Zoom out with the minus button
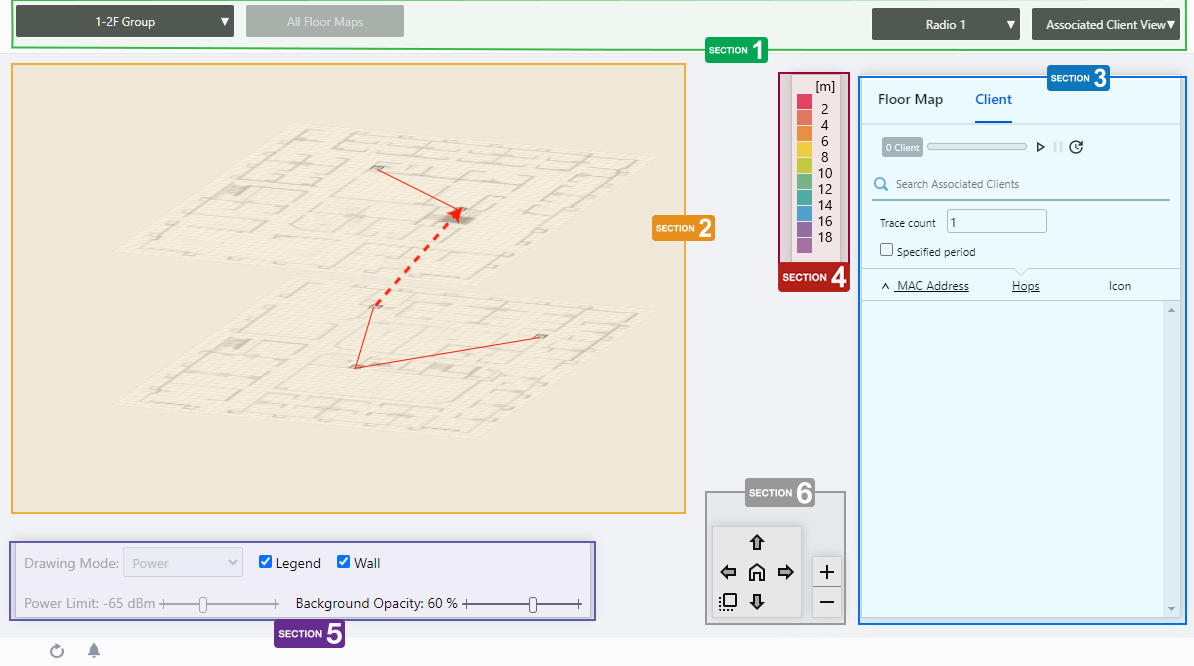Viewport: 1194px width, 666px height. pos(827,602)
